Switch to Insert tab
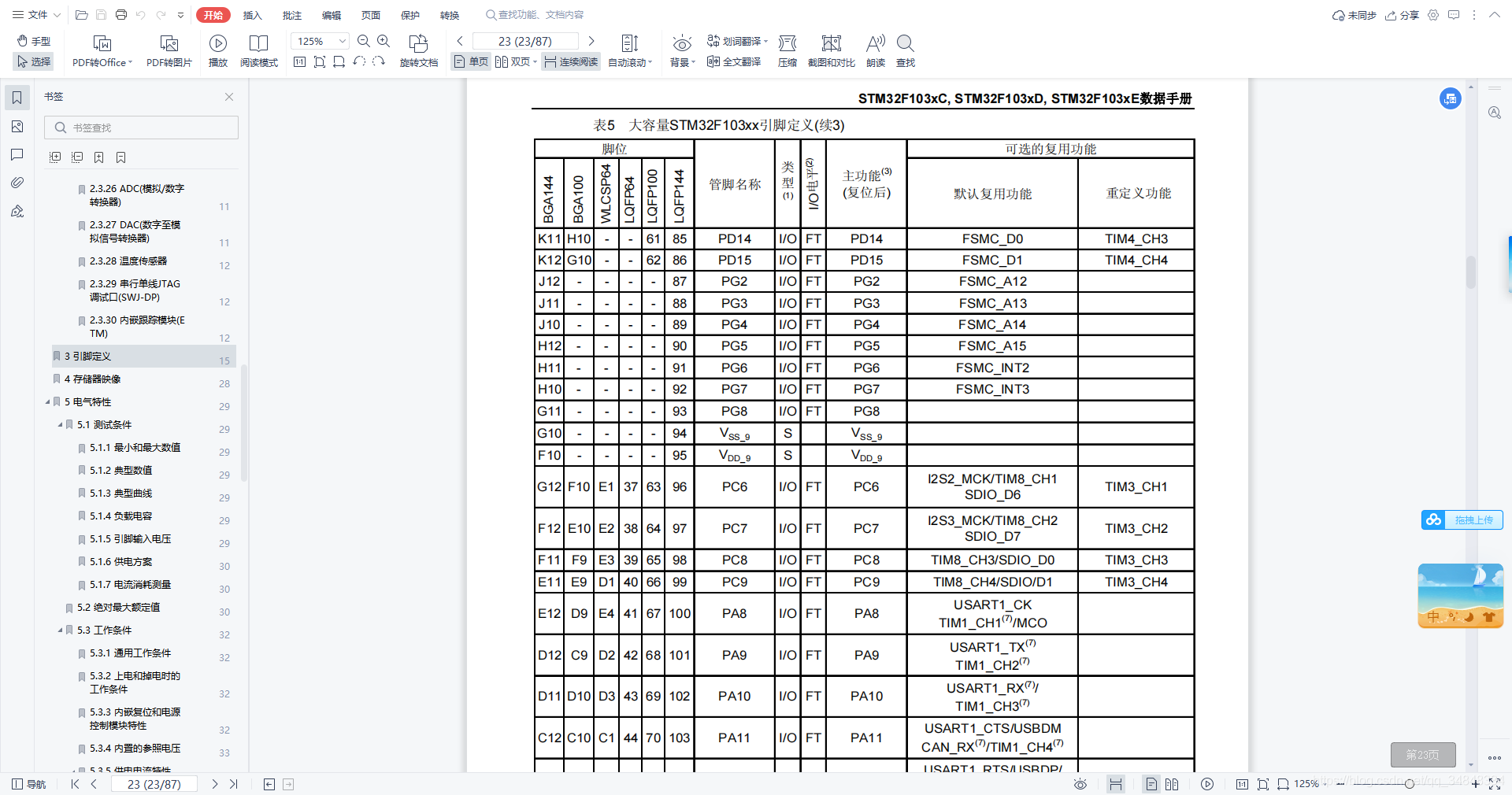The width and height of the screenshot is (1512, 795). pyautogui.click(x=252, y=15)
